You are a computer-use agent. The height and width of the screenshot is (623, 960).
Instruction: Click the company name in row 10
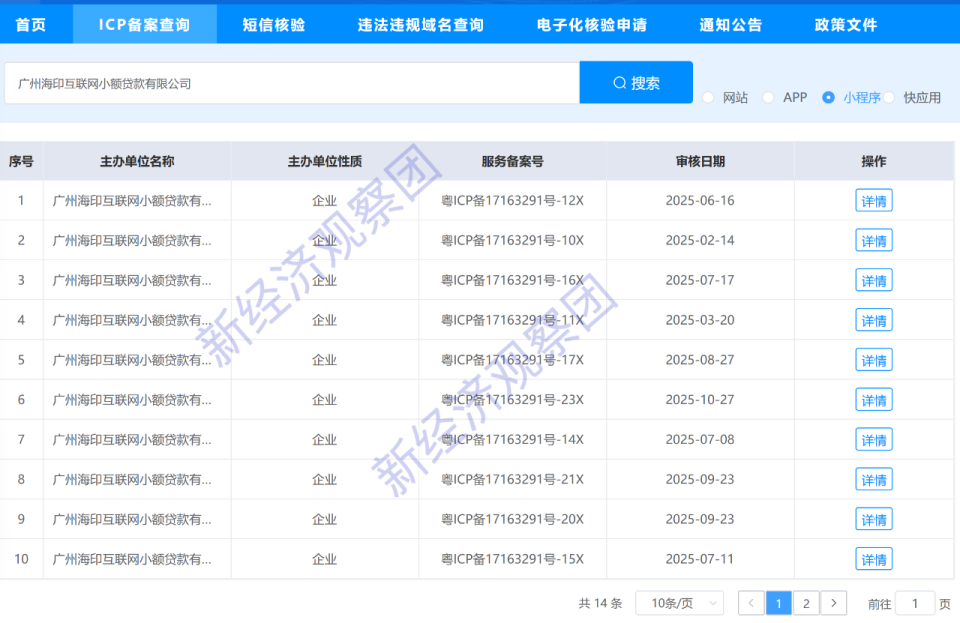tap(132, 559)
